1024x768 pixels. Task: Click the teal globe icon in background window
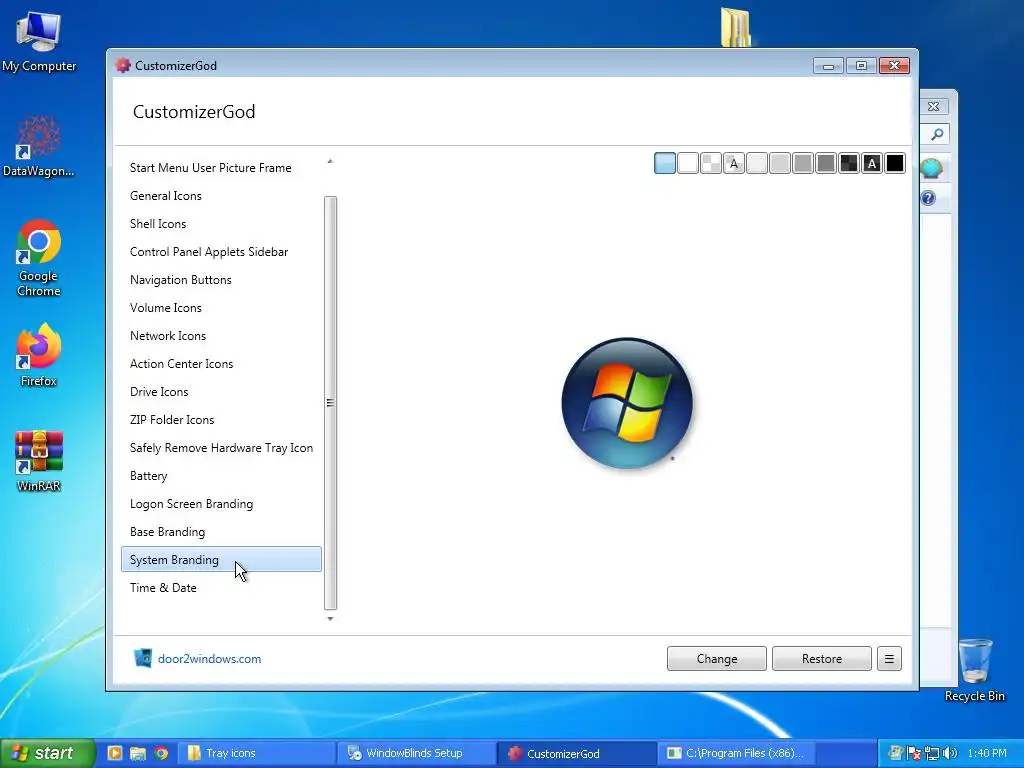[x=931, y=168]
